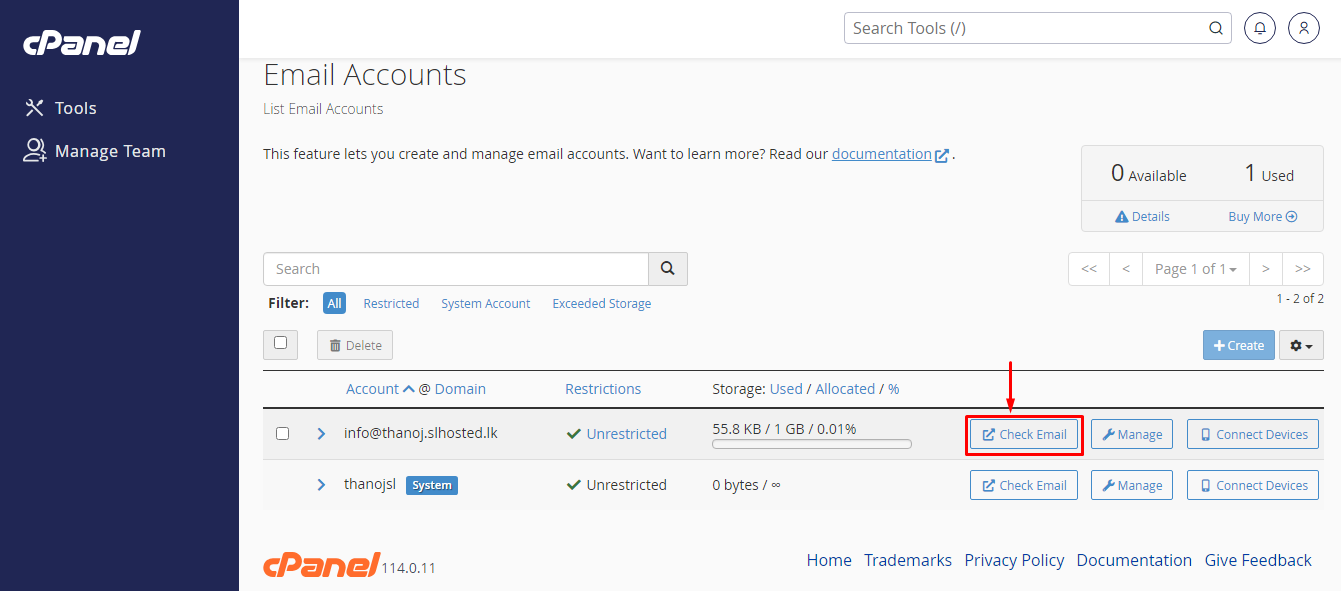The height and width of the screenshot is (591, 1341).
Task: Filter by Exceeded Storage
Action: tap(601, 303)
